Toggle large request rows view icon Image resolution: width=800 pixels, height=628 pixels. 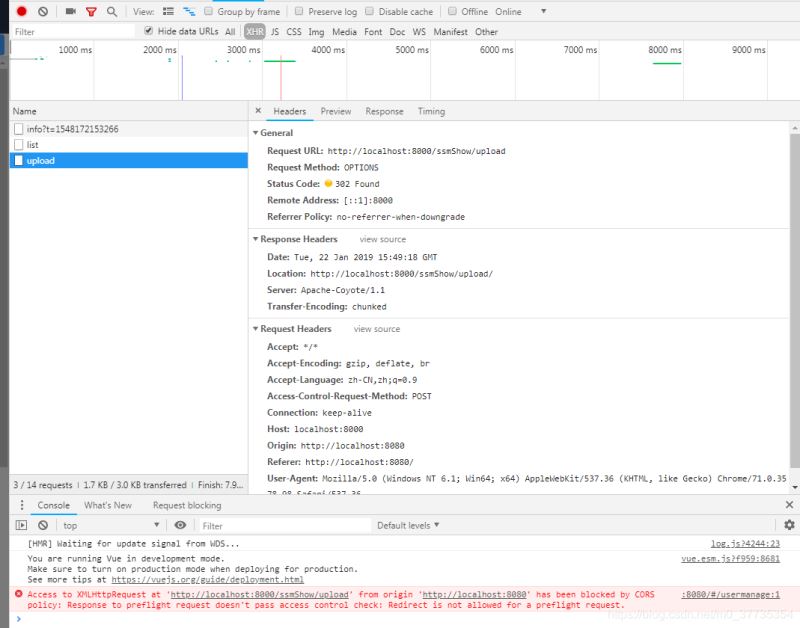pyautogui.click(x=167, y=10)
